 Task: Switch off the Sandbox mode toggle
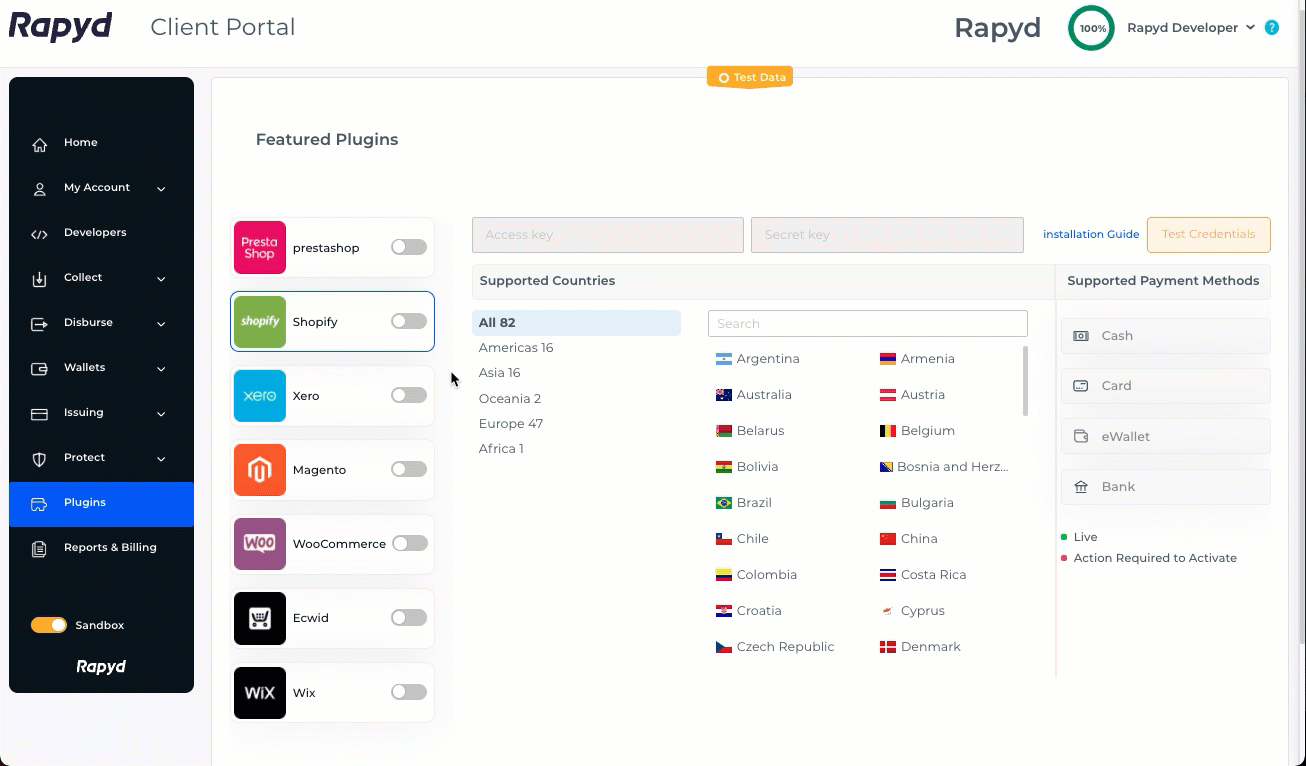49,625
